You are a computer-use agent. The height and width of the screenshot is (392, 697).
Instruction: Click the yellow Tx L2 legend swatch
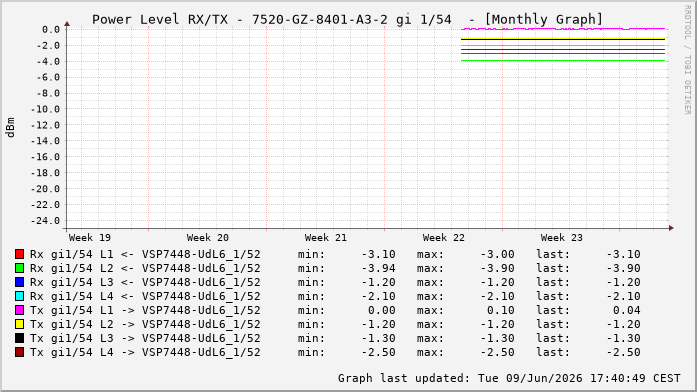[x=19, y=324]
